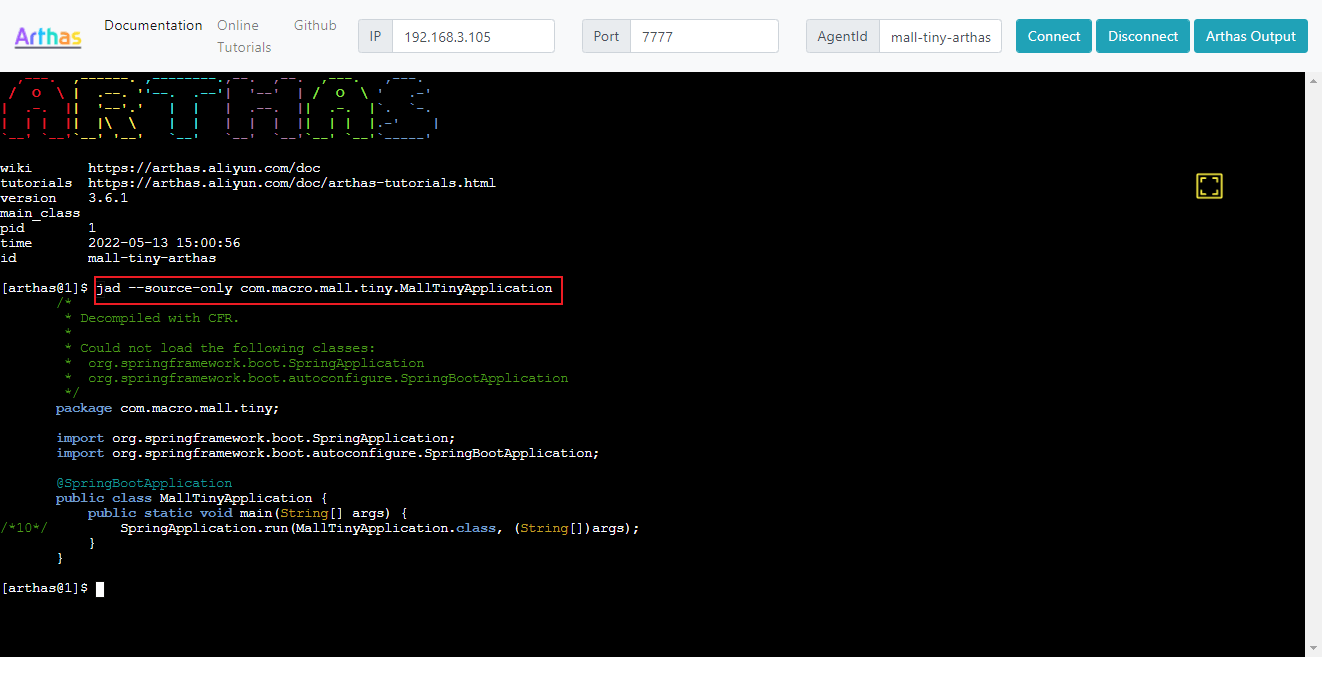Focus the Port input field

click(704, 36)
